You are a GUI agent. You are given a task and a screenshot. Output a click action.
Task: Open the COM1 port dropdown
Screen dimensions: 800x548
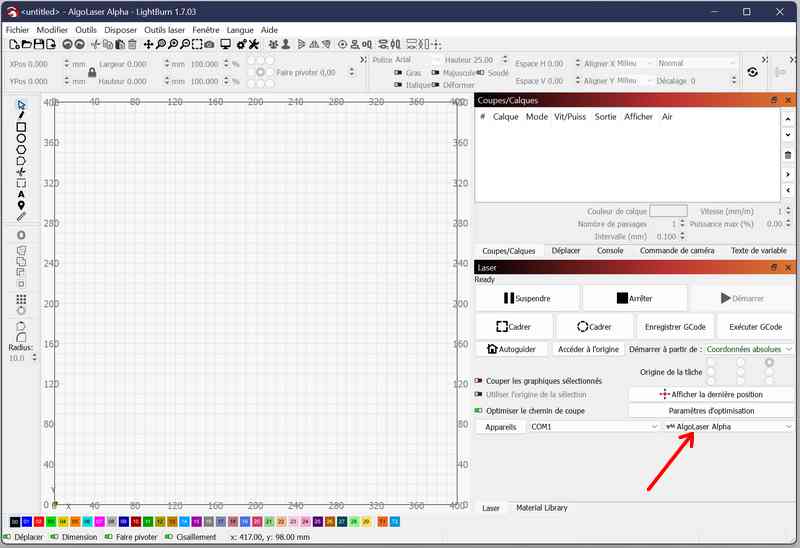pyautogui.click(x=593, y=427)
